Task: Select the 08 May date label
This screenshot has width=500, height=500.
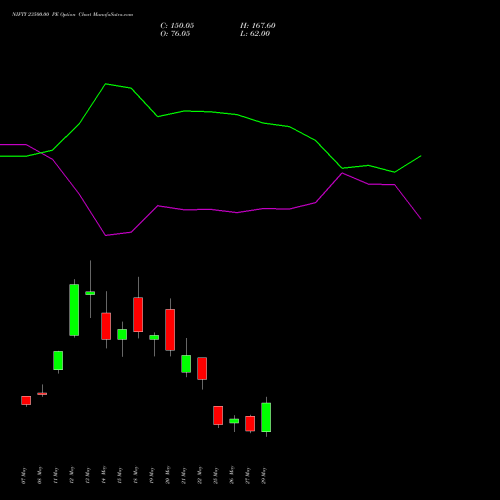Action: coord(40,476)
